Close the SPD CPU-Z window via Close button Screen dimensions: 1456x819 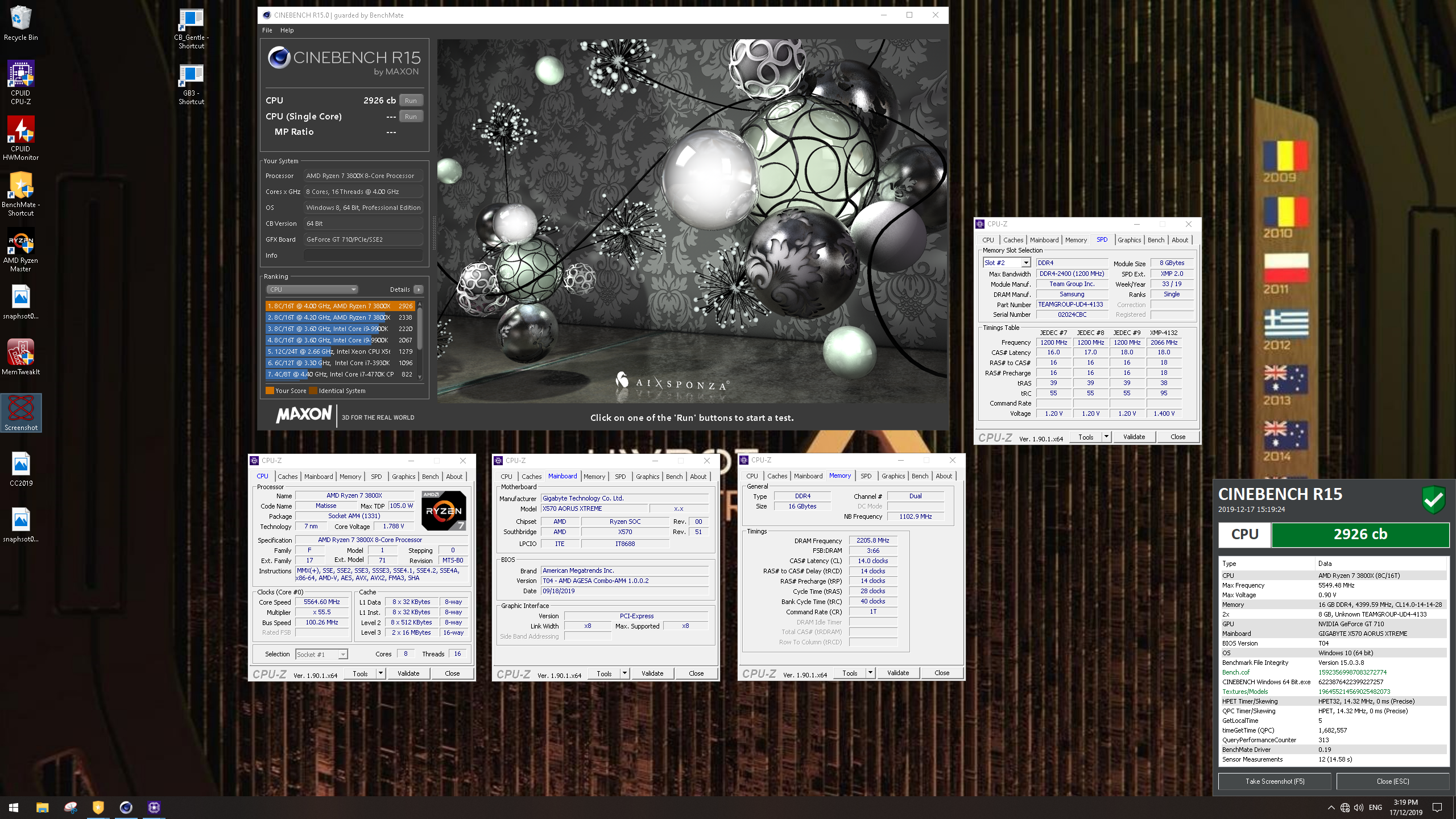(x=1178, y=437)
